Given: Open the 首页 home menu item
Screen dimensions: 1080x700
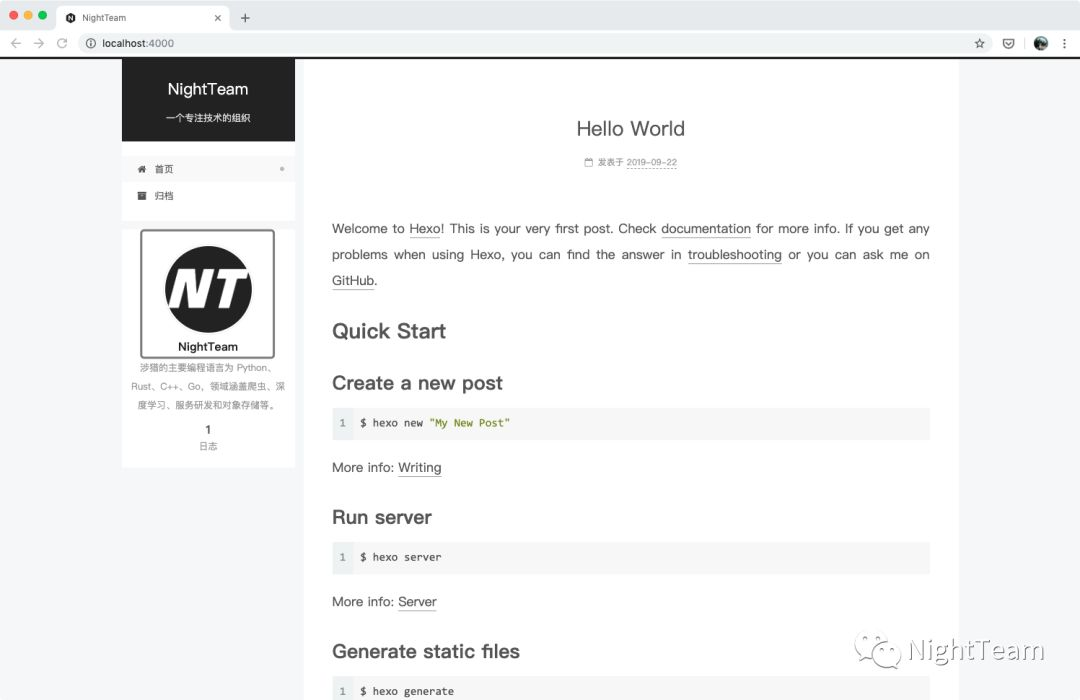Looking at the screenshot, I should point(208,169).
